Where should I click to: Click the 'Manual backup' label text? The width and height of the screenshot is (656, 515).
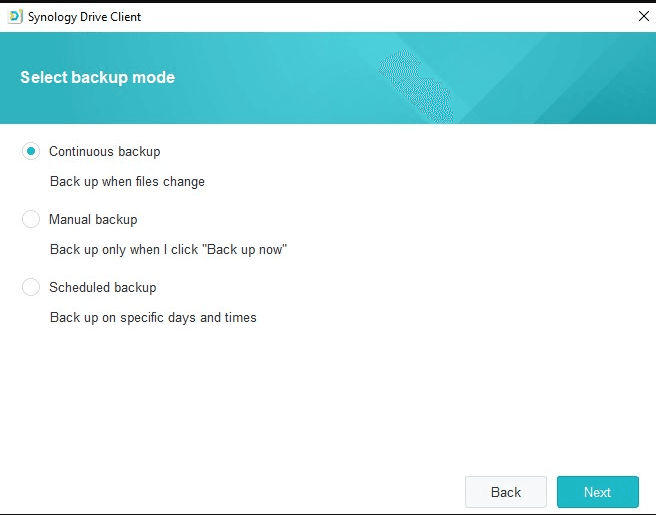point(93,219)
